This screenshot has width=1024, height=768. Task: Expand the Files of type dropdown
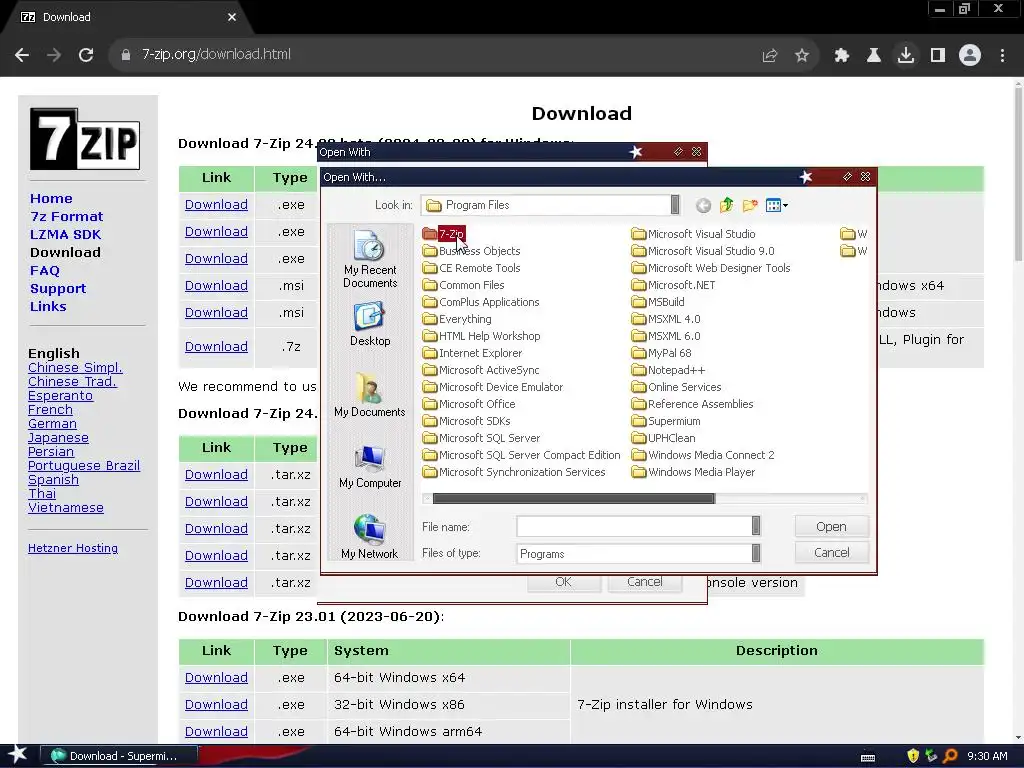[756, 553]
